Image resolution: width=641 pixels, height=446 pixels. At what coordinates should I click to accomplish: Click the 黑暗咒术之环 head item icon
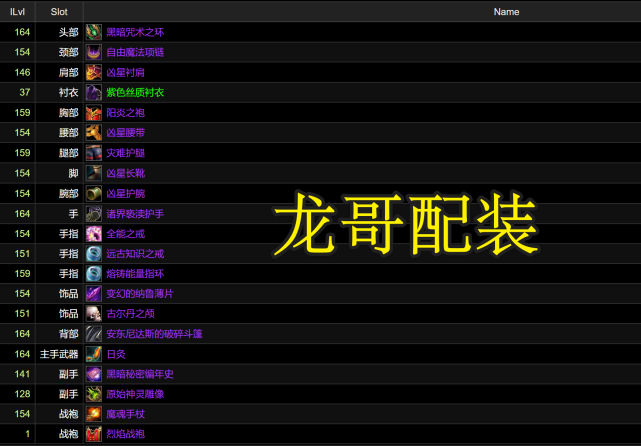[x=93, y=32]
